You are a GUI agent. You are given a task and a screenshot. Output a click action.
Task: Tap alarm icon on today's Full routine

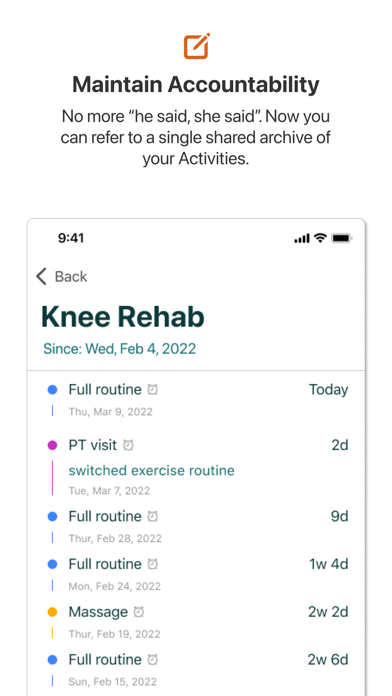coord(153,390)
